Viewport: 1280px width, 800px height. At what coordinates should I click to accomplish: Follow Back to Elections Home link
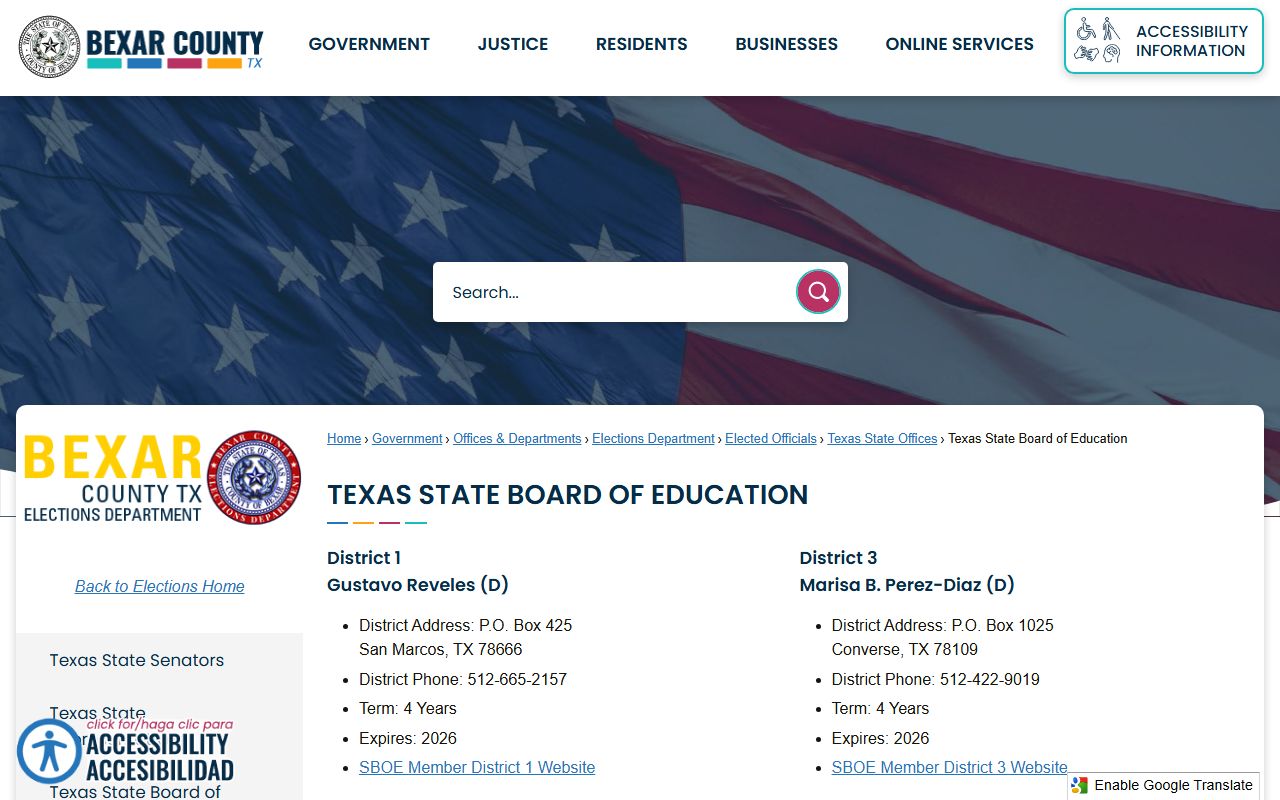tap(160, 587)
